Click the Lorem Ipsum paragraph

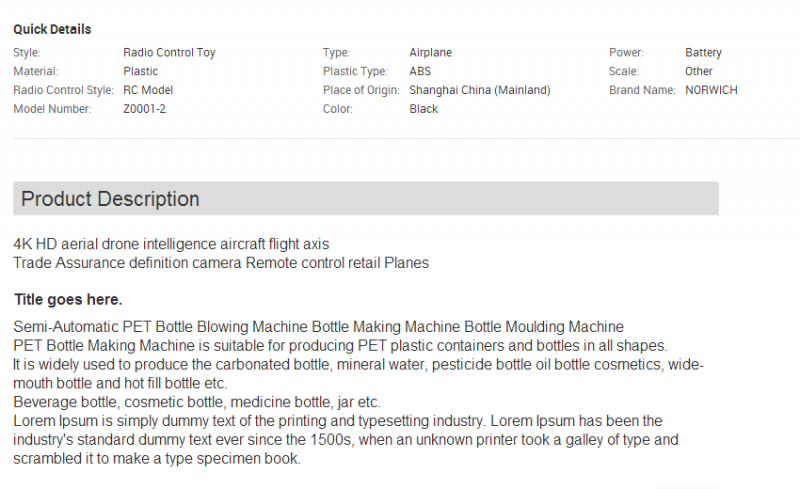[346, 439]
